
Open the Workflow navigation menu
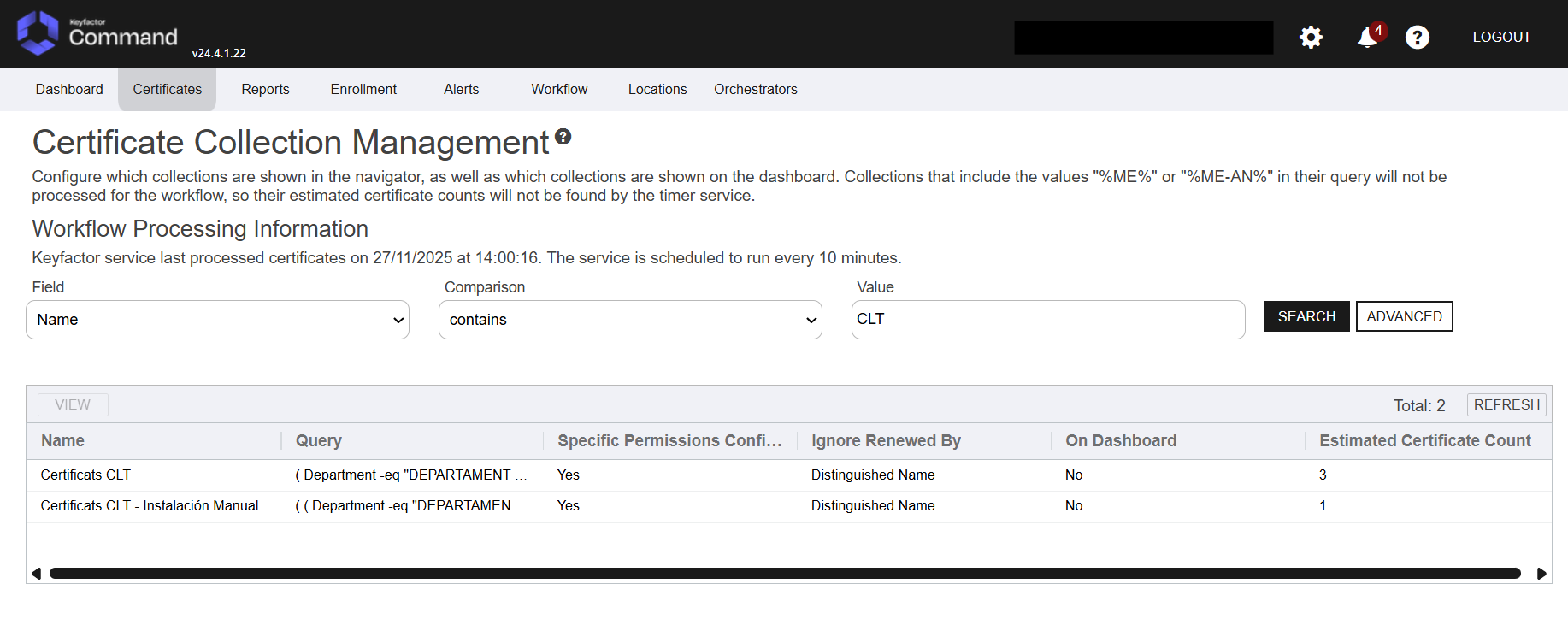point(559,89)
